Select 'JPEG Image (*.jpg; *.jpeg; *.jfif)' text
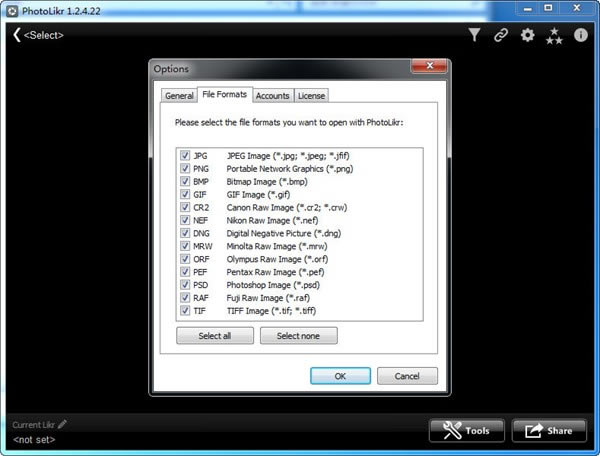600x456 pixels. [288, 156]
